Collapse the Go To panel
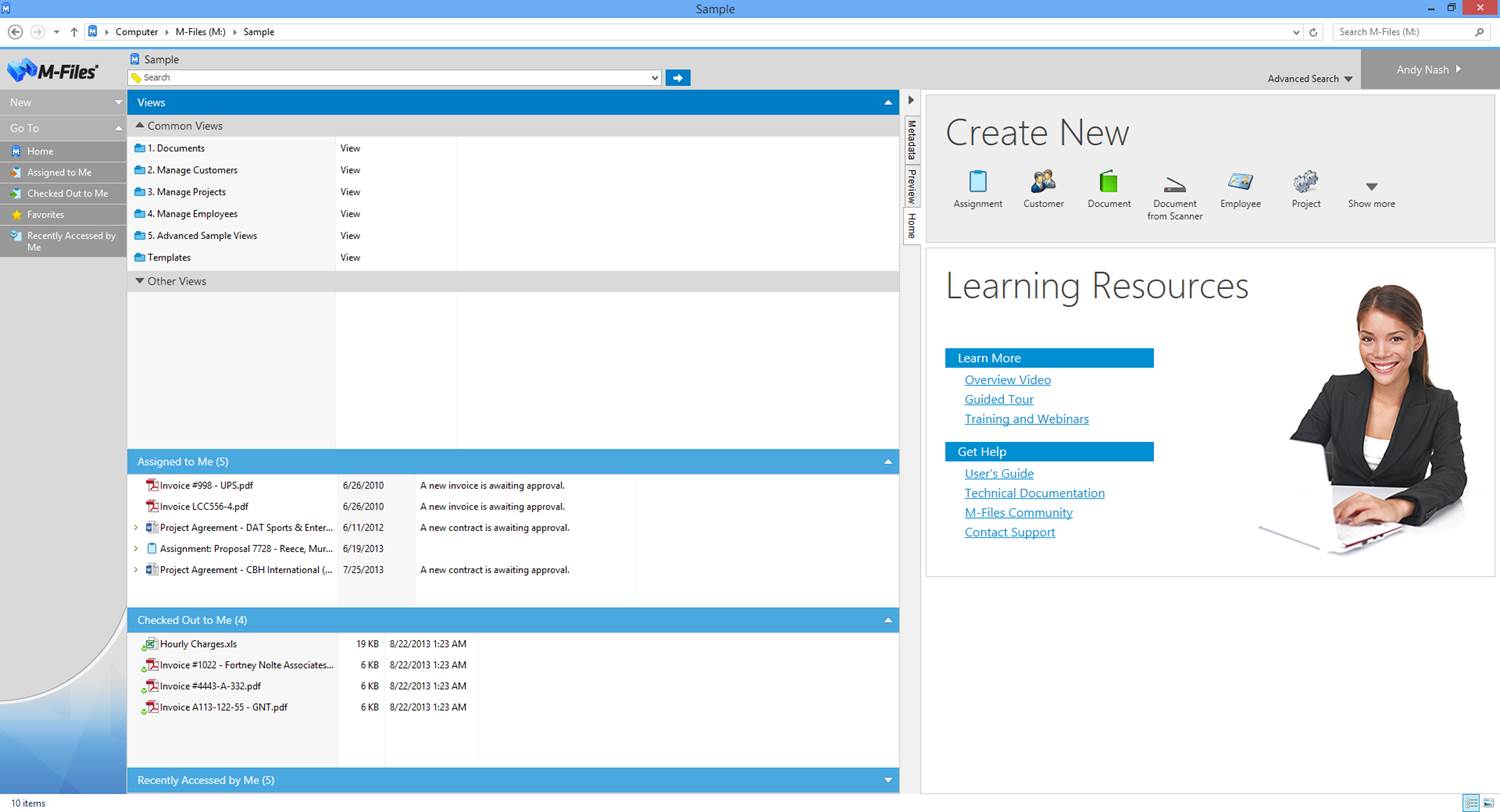Viewport: 1500px width, 812px height. click(118, 128)
